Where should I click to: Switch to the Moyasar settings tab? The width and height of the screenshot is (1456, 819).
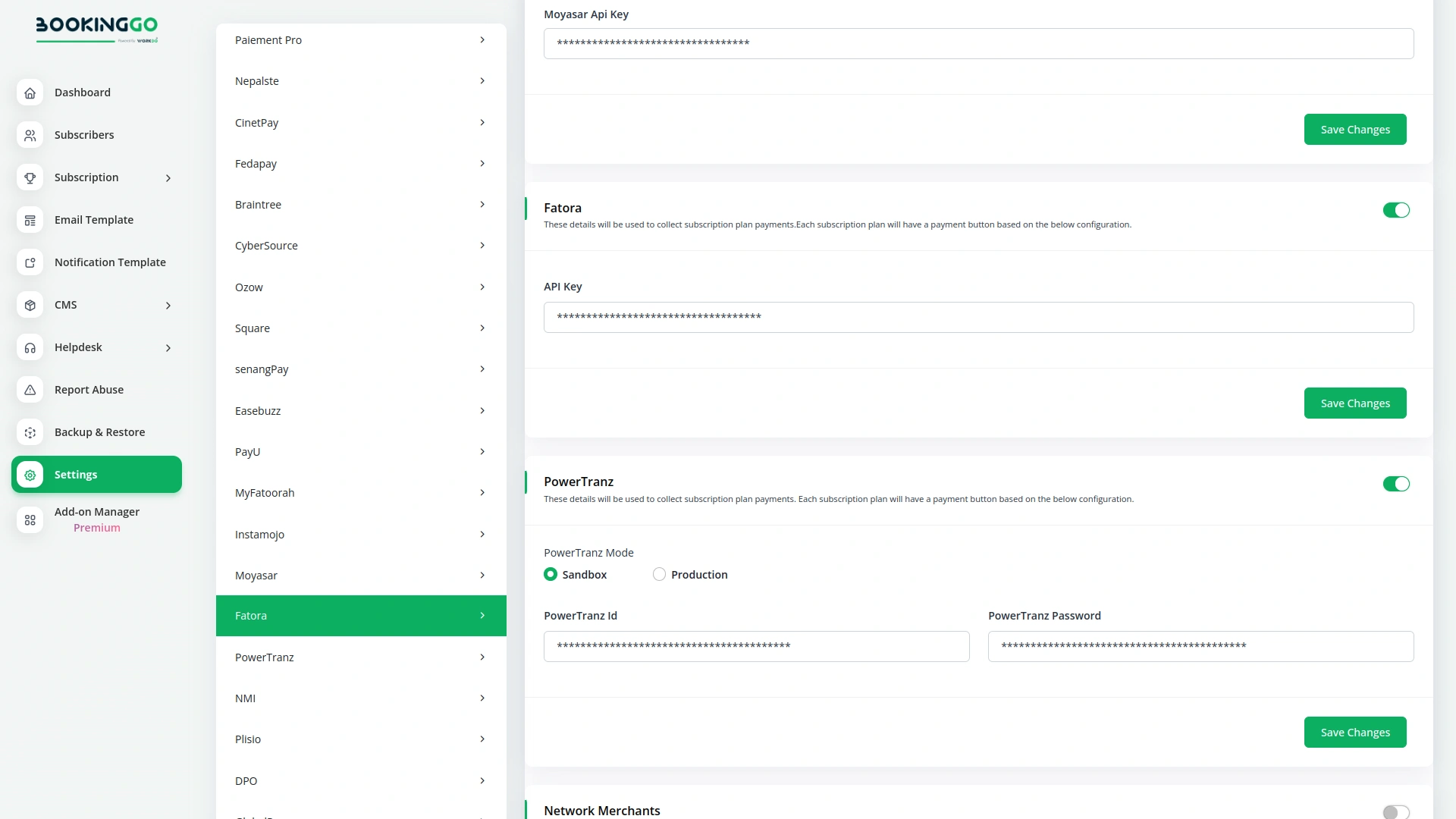tap(360, 575)
